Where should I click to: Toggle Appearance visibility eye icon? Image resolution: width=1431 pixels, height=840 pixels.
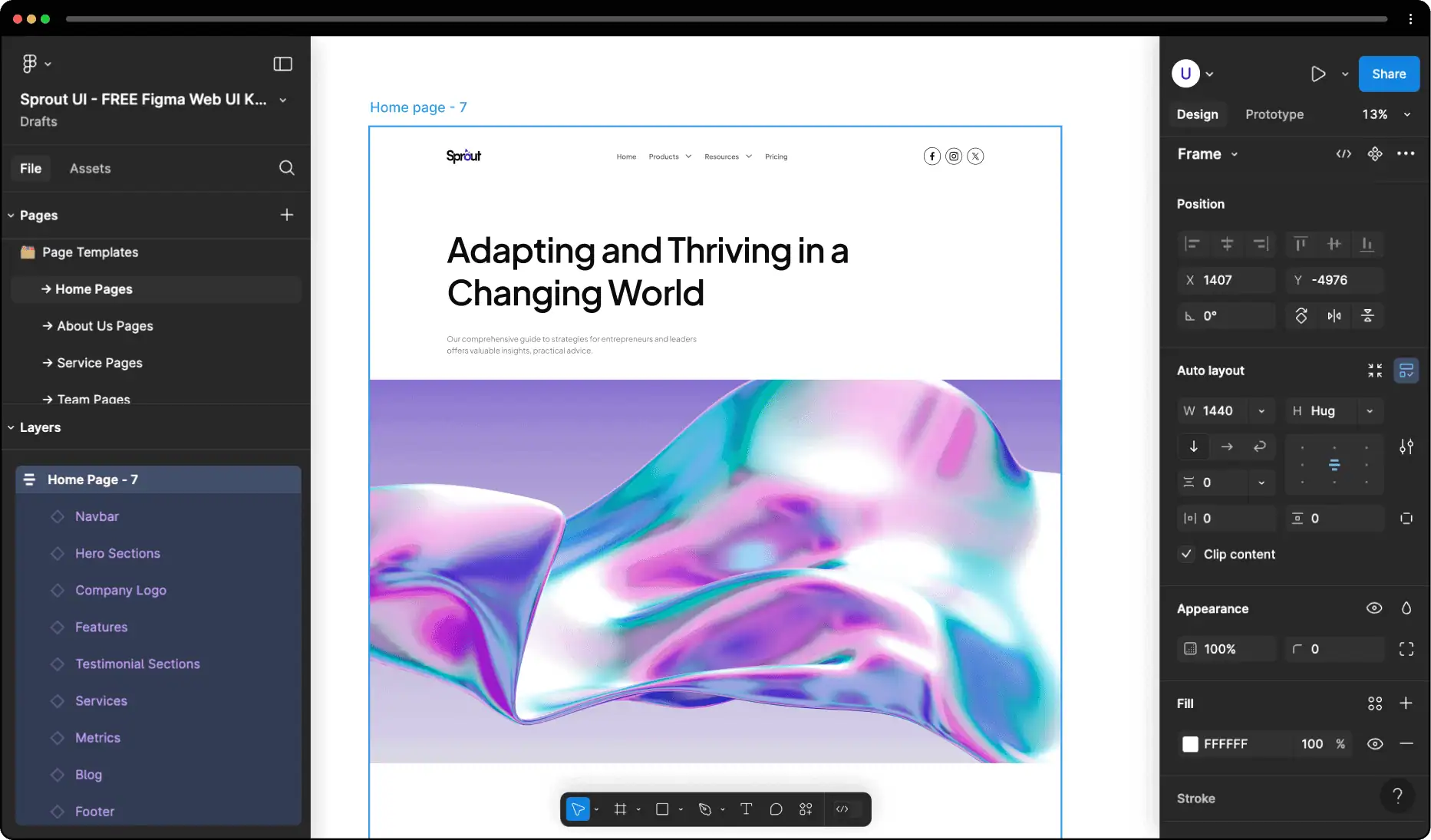pos(1373,608)
